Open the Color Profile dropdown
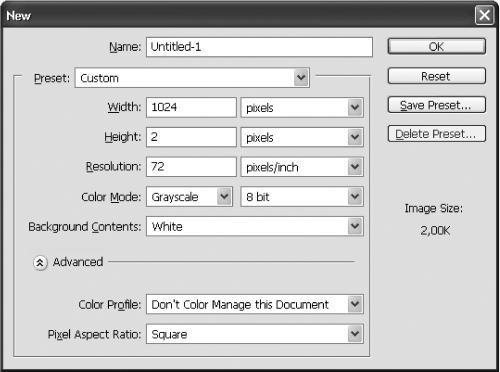The height and width of the screenshot is (372, 500). (255, 304)
